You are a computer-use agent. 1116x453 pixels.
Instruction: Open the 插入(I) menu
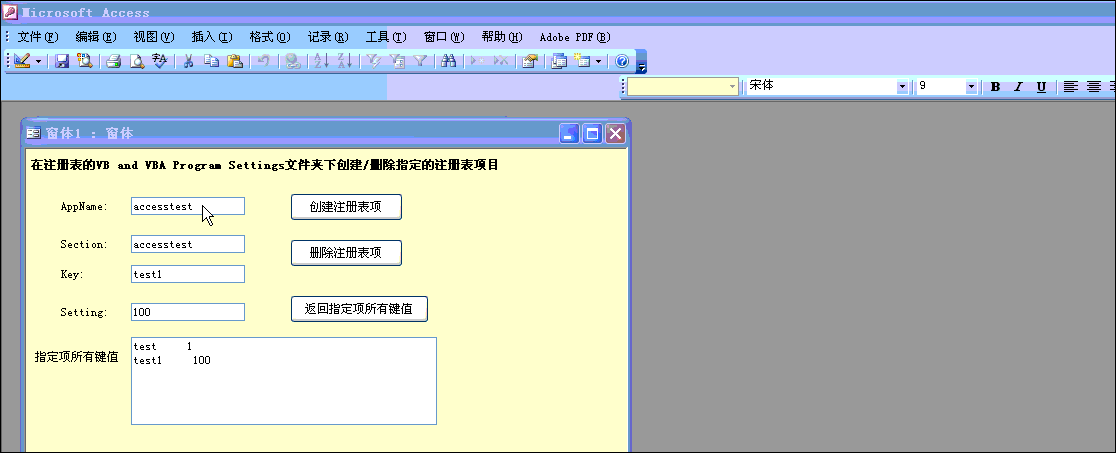tap(212, 37)
